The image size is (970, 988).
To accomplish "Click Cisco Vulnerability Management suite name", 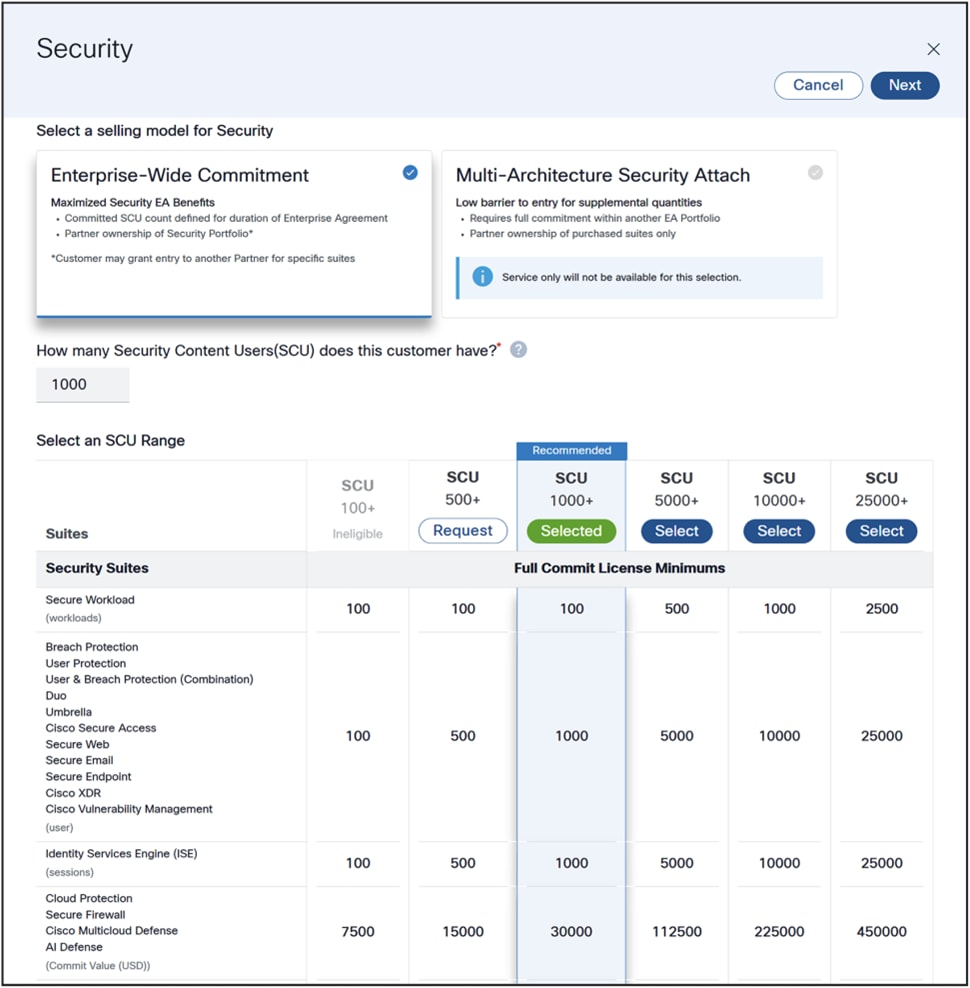I will (x=129, y=809).
